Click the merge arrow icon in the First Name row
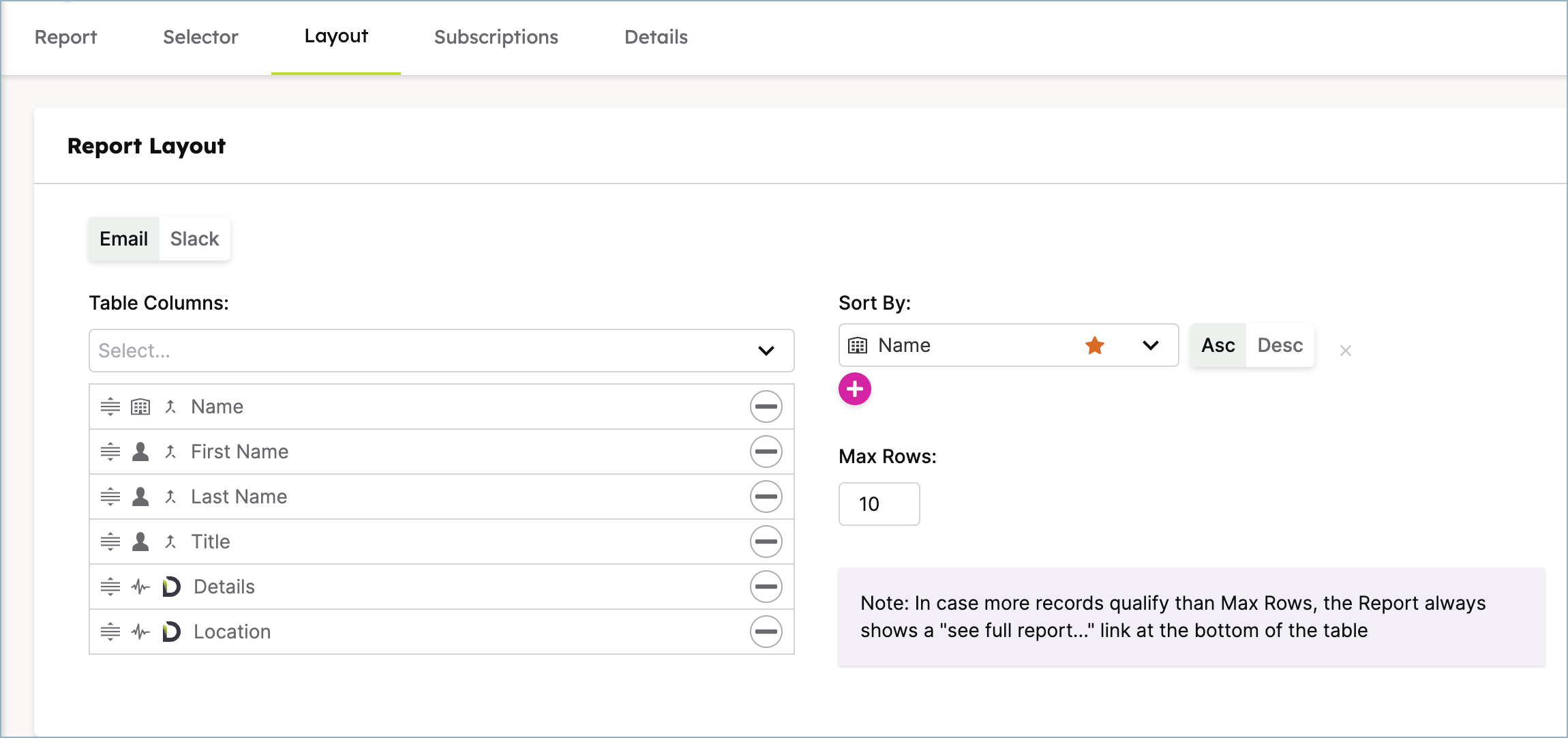The width and height of the screenshot is (1568, 738). (x=170, y=452)
